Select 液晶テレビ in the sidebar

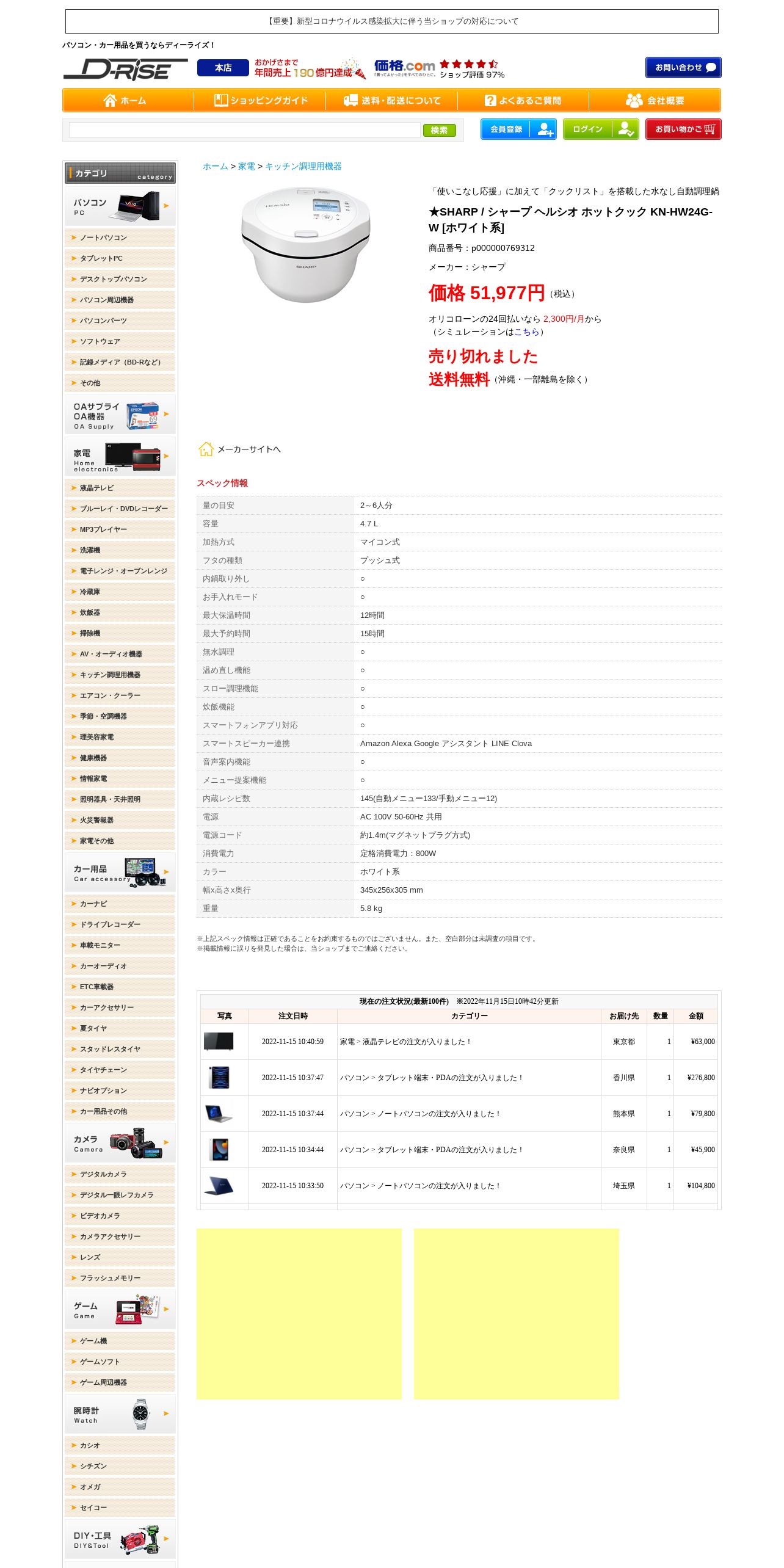pos(120,488)
